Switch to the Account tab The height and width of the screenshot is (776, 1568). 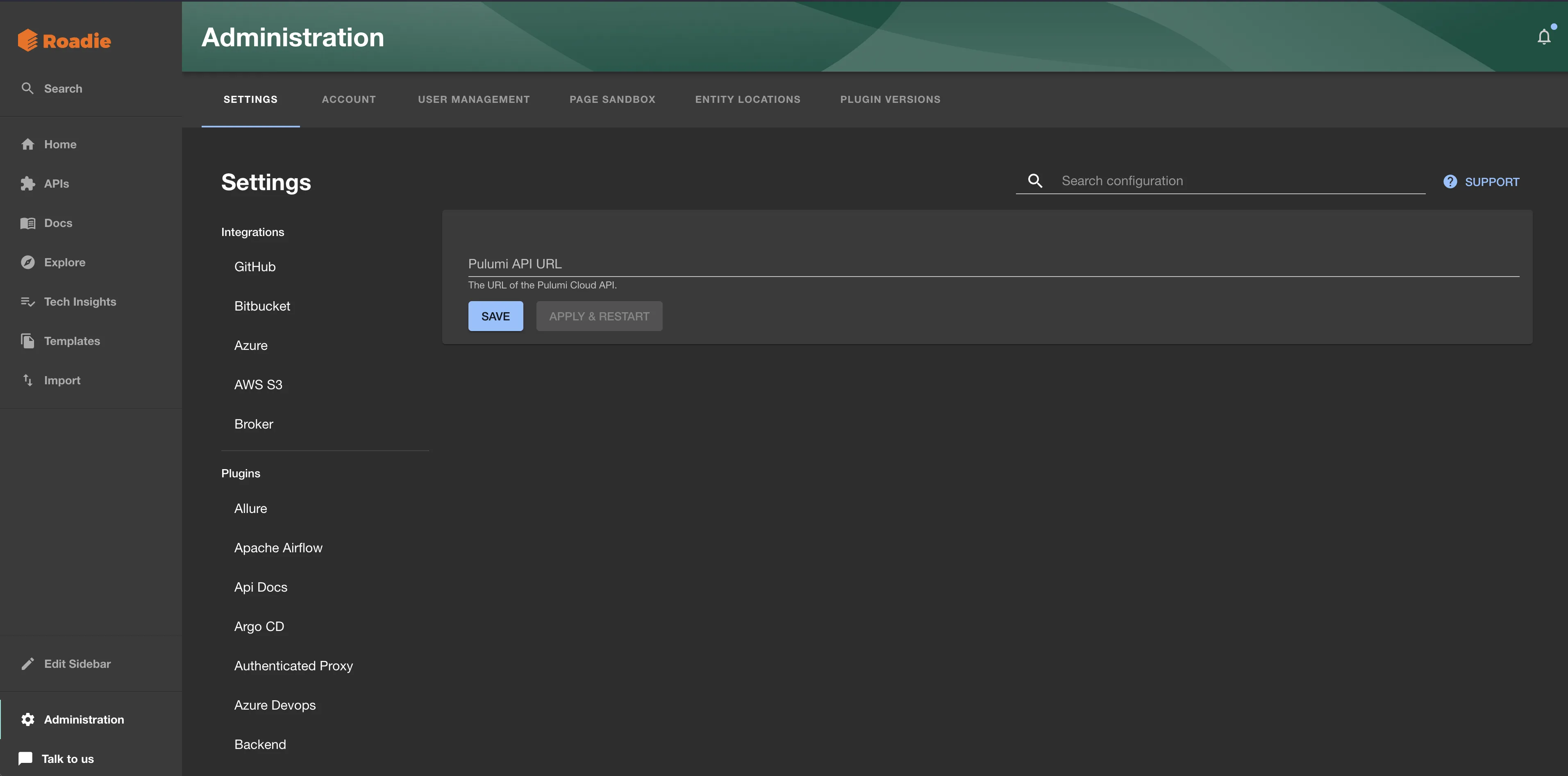coord(349,99)
